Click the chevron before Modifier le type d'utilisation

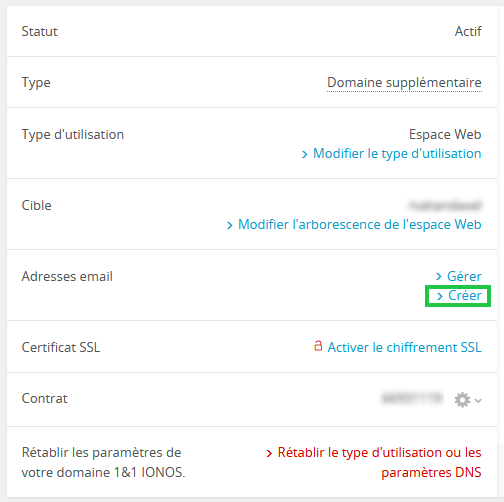304,154
